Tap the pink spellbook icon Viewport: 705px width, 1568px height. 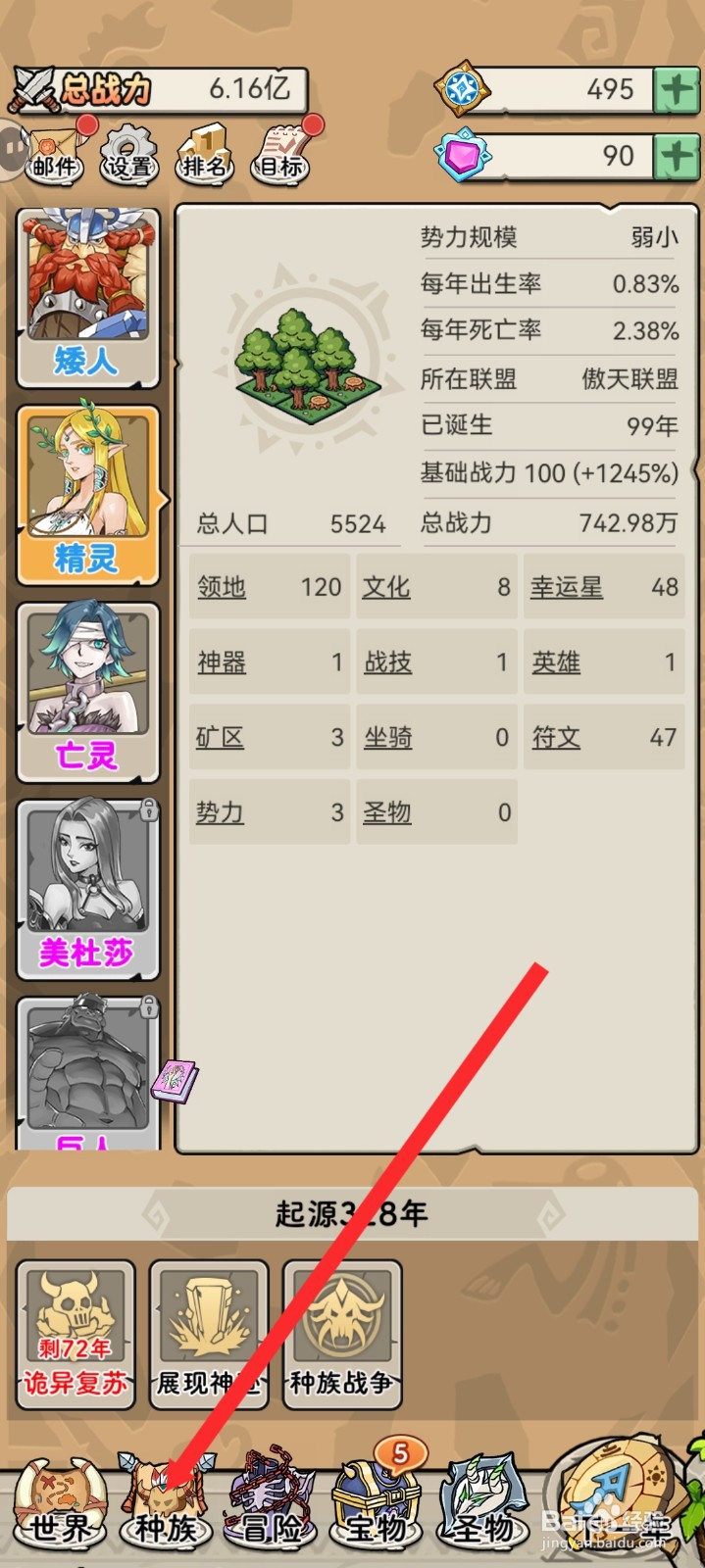click(x=175, y=1081)
